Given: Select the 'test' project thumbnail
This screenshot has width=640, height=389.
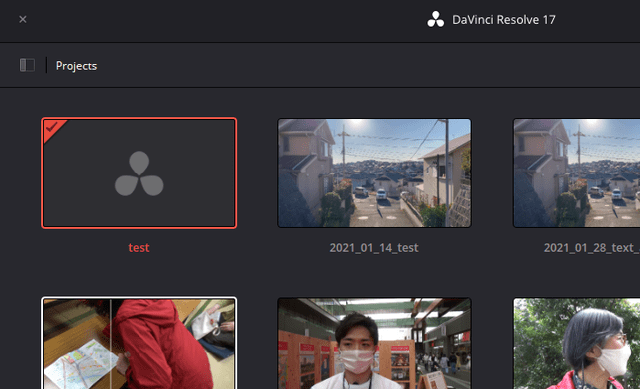Looking at the screenshot, I should click(x=139, y=173).
